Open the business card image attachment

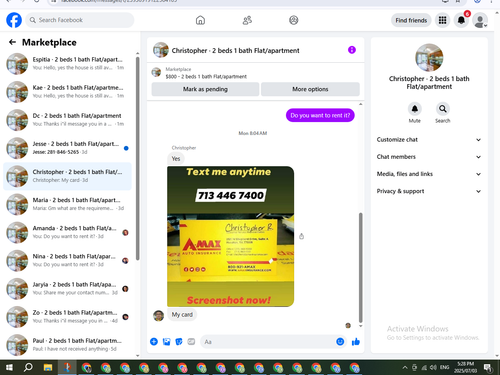230,236
